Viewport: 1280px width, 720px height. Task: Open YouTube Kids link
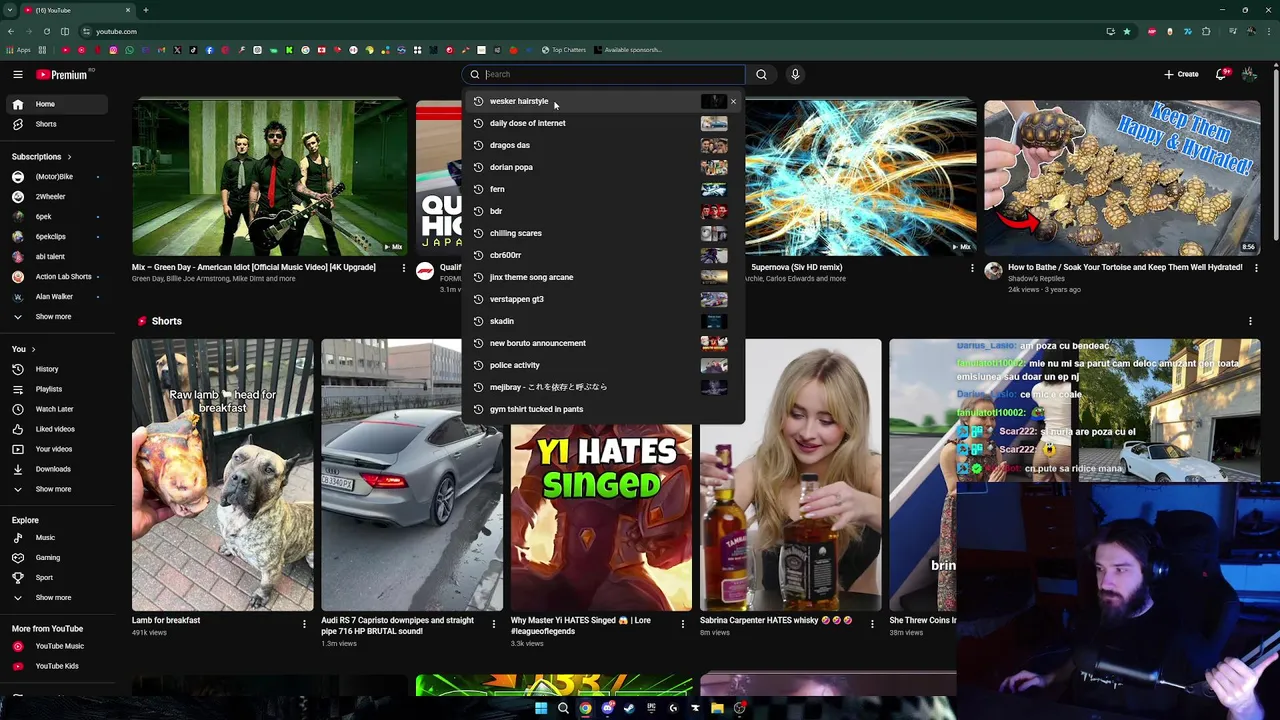click(58, 666)
